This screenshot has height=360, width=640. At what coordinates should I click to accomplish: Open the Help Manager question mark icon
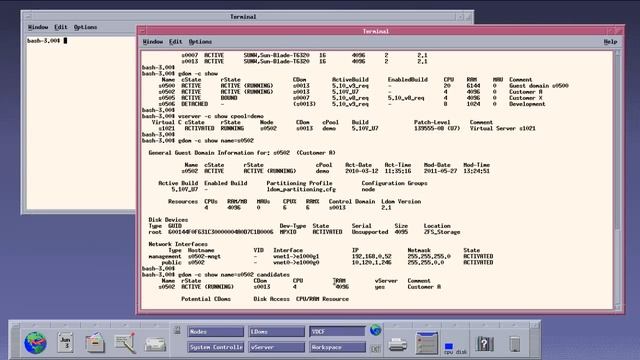click(x=484, y=344)
